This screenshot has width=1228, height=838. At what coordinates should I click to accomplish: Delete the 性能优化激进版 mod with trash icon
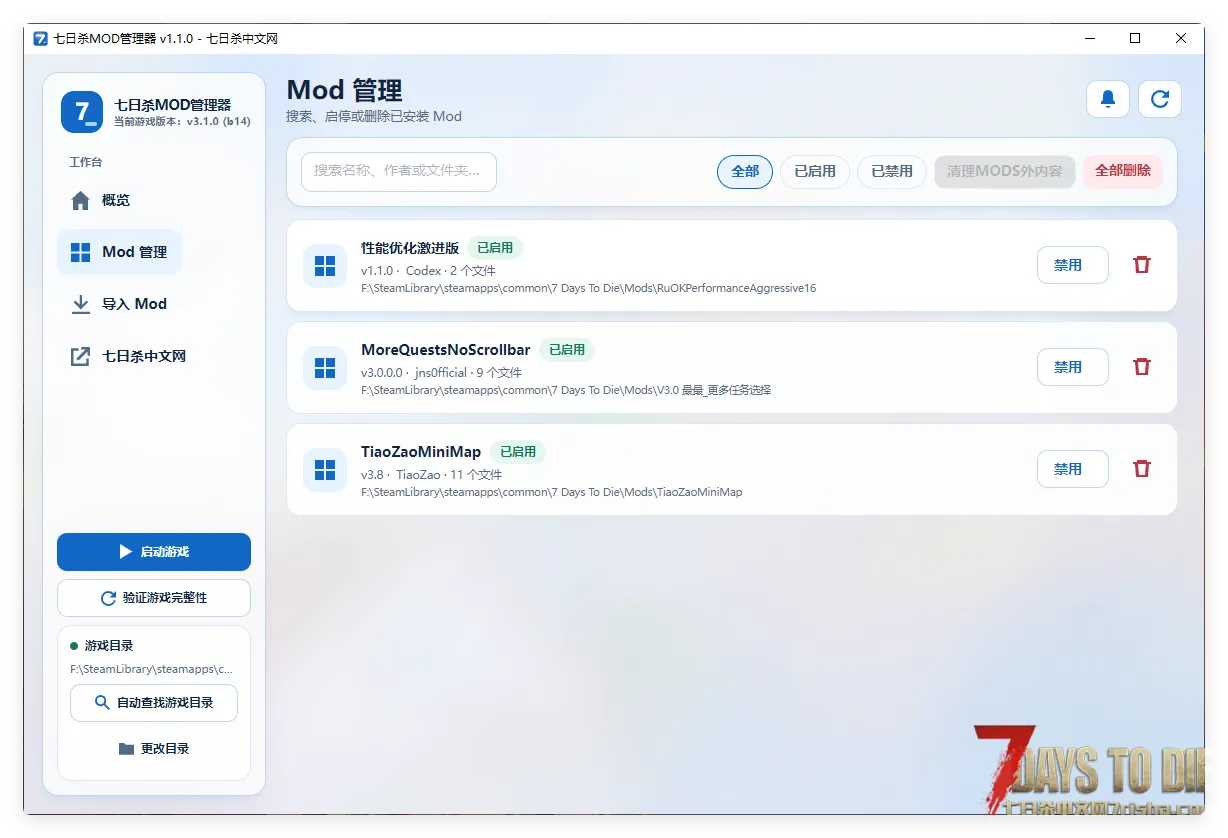pos(1142,265)
